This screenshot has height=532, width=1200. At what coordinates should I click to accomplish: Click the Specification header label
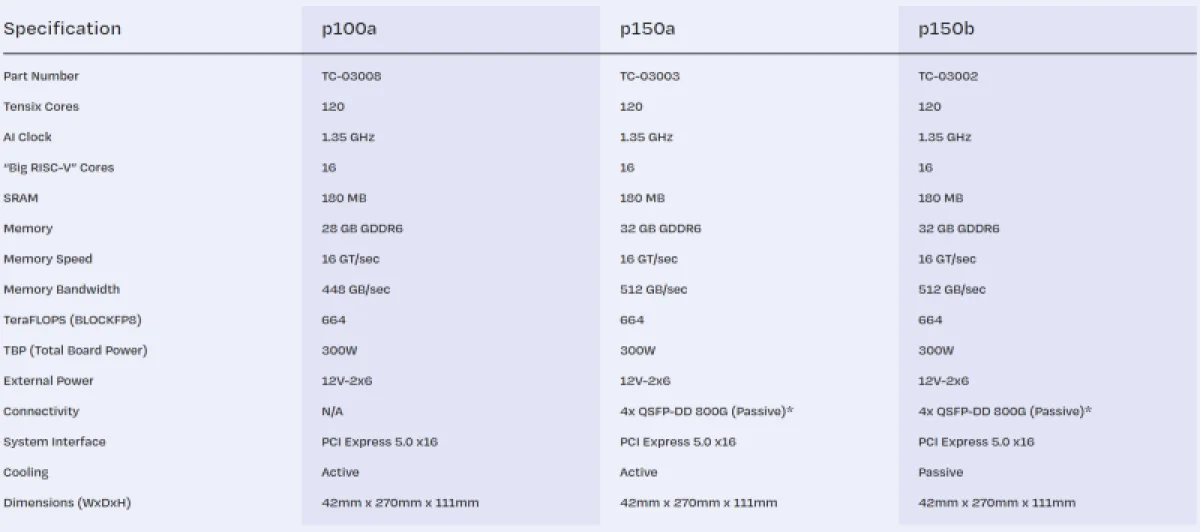pyautogui.click(x=62, y=28)
